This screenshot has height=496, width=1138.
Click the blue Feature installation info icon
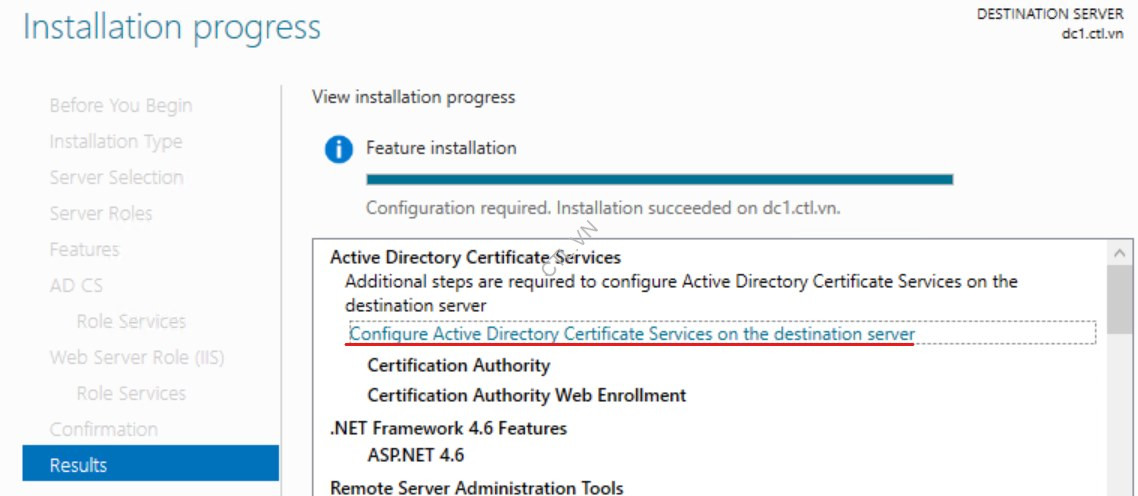click(x=339, y=150)
